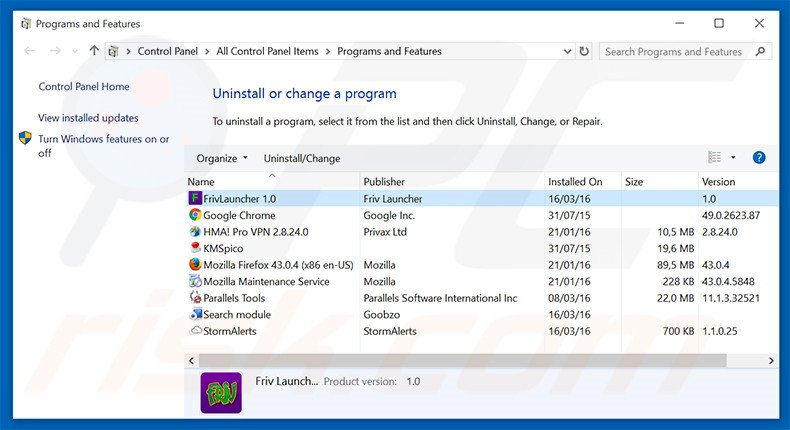This screenshot has height=430, width=790.
Task: Click the KMSpico red button icon
Action: tap(195, 248)
